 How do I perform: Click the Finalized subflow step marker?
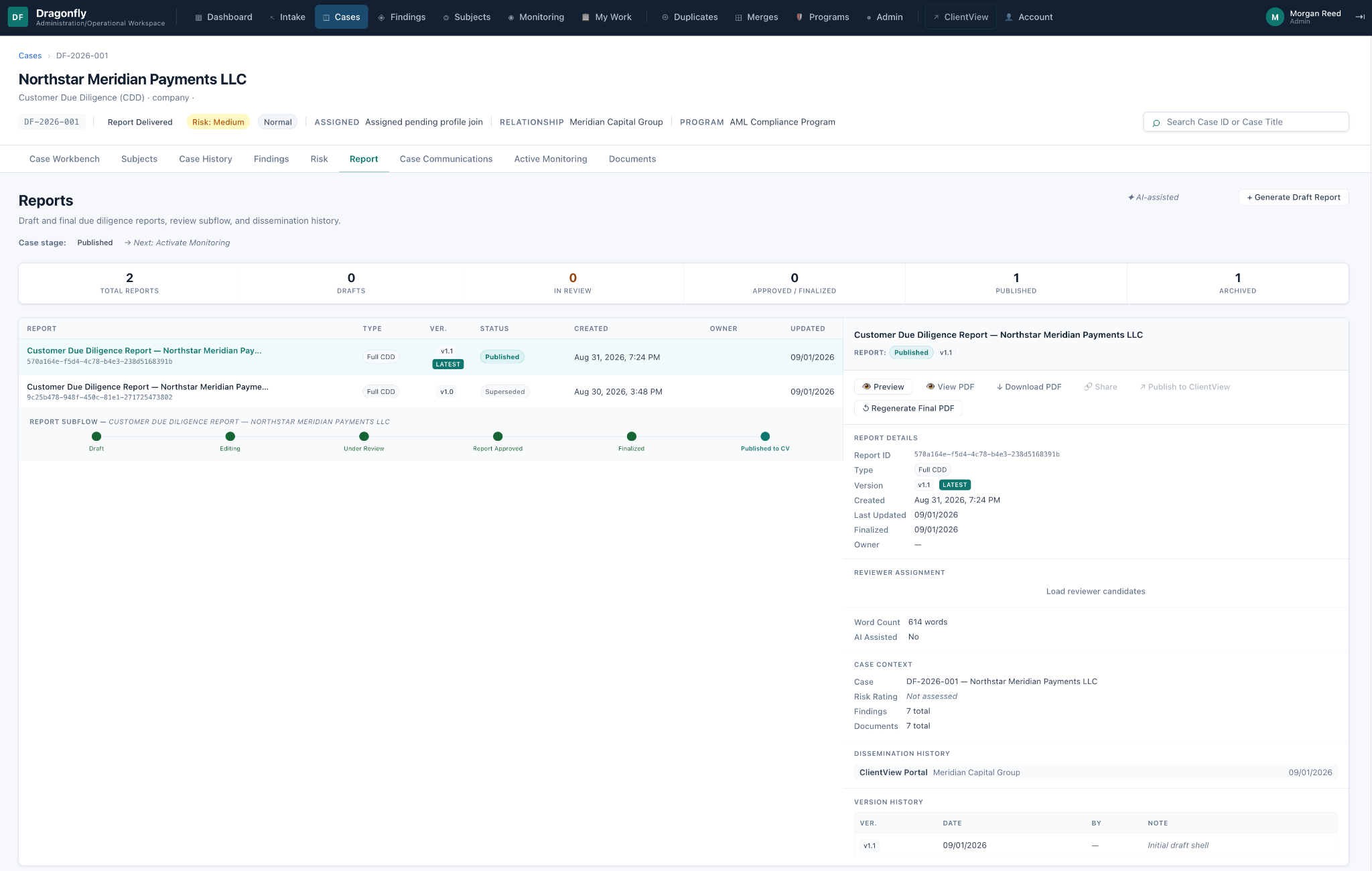pos(631,436)
